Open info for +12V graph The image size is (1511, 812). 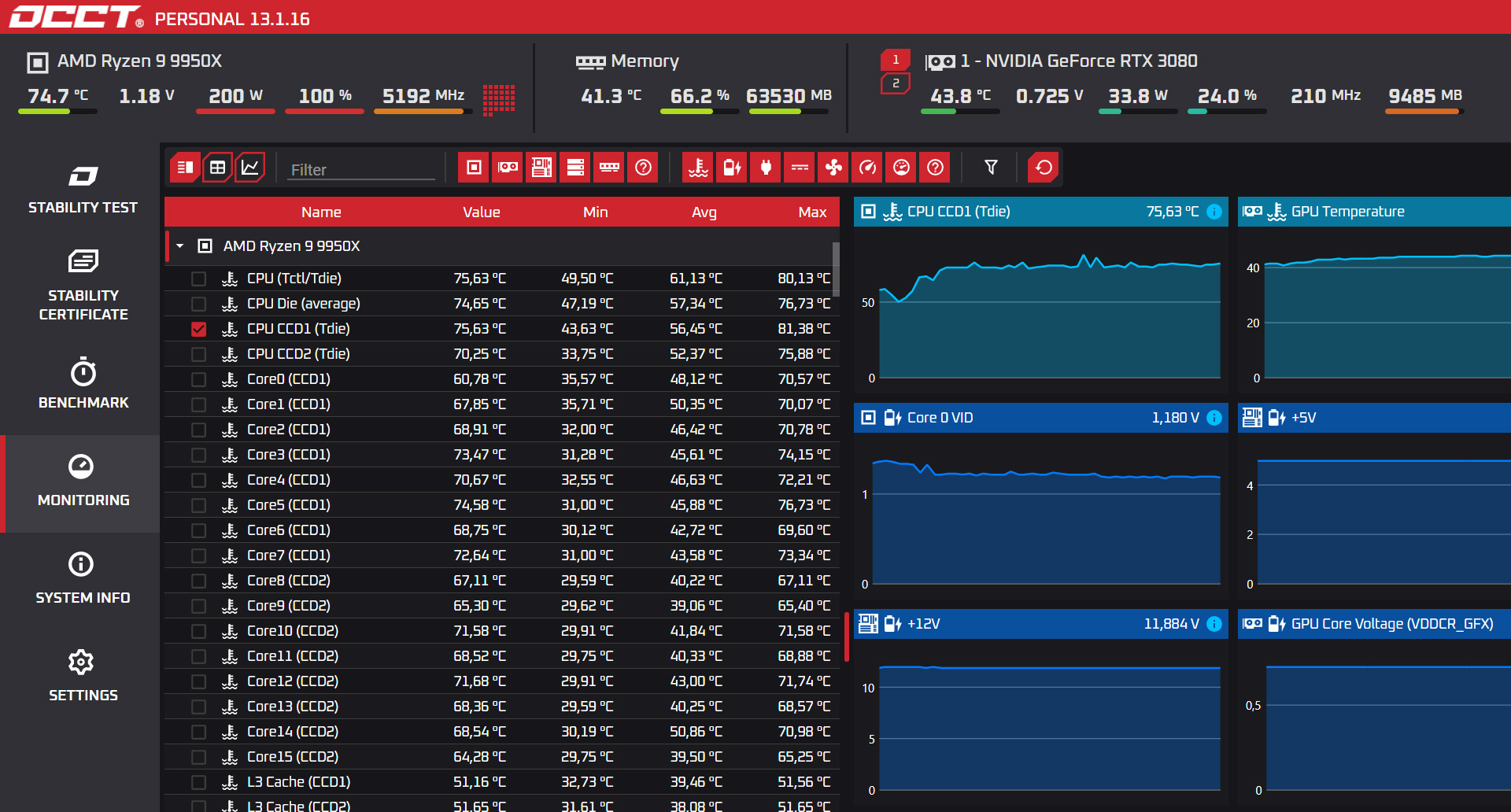(1214, 624)
